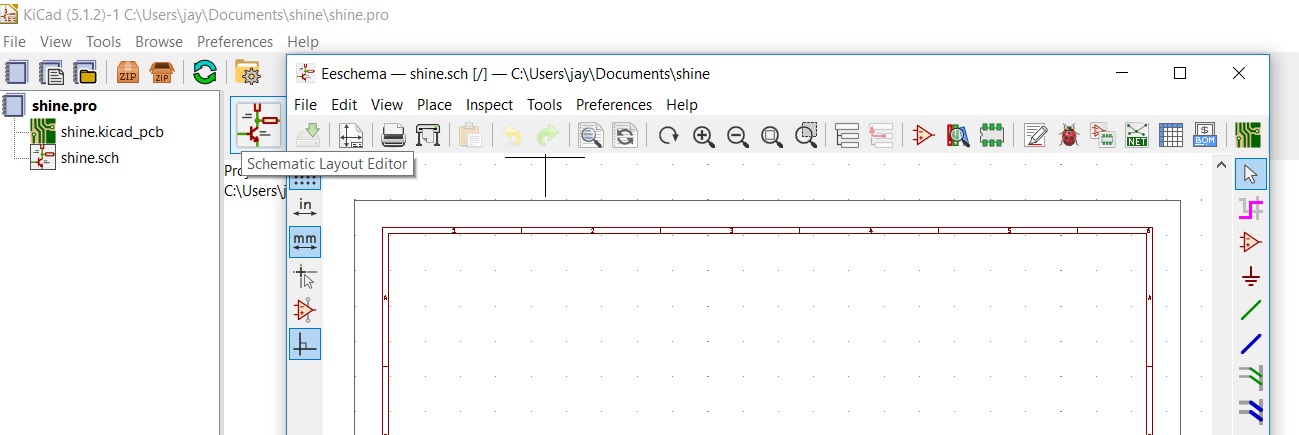Choose the Place Power Port tool
Viewport: 1299px width, 435px height.
pyautogui.click(x=1250, y=276)
